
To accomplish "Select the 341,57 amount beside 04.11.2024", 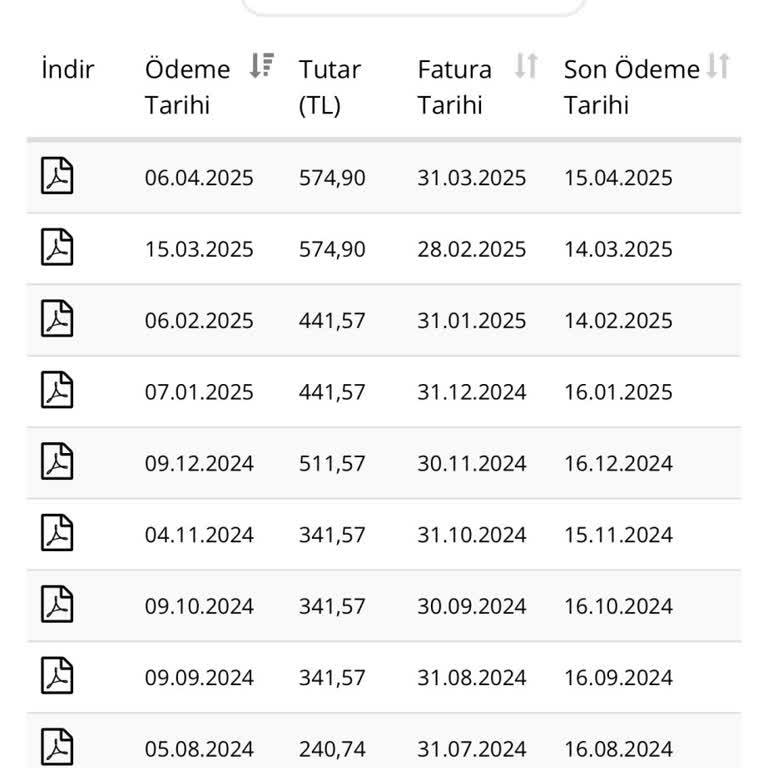I will [332, 535].
